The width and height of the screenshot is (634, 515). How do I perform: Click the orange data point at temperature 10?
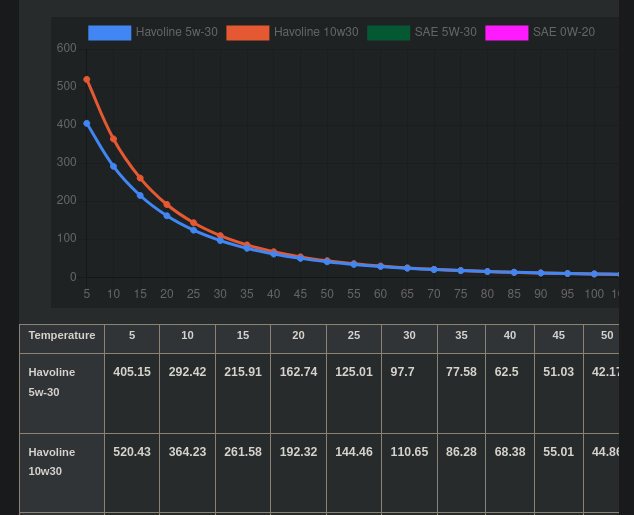pos(114,139)
